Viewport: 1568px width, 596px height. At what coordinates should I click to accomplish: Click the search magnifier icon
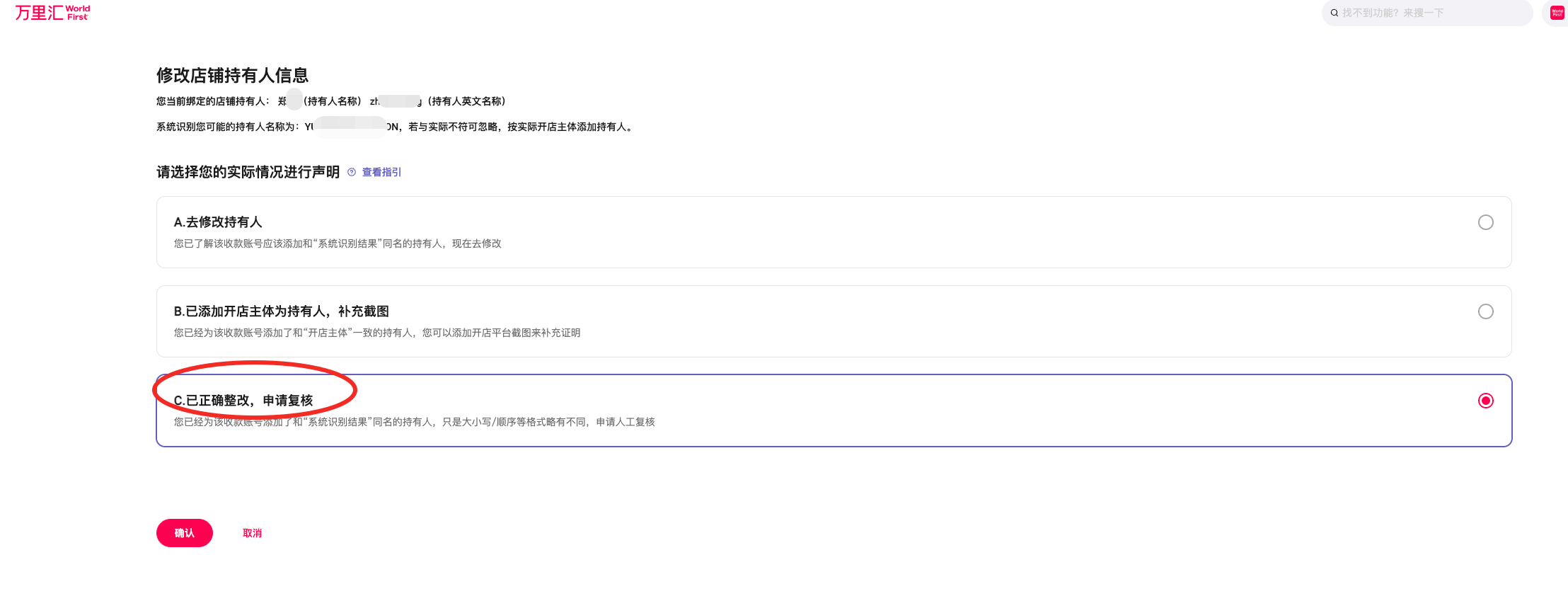tap(1334, 13)
